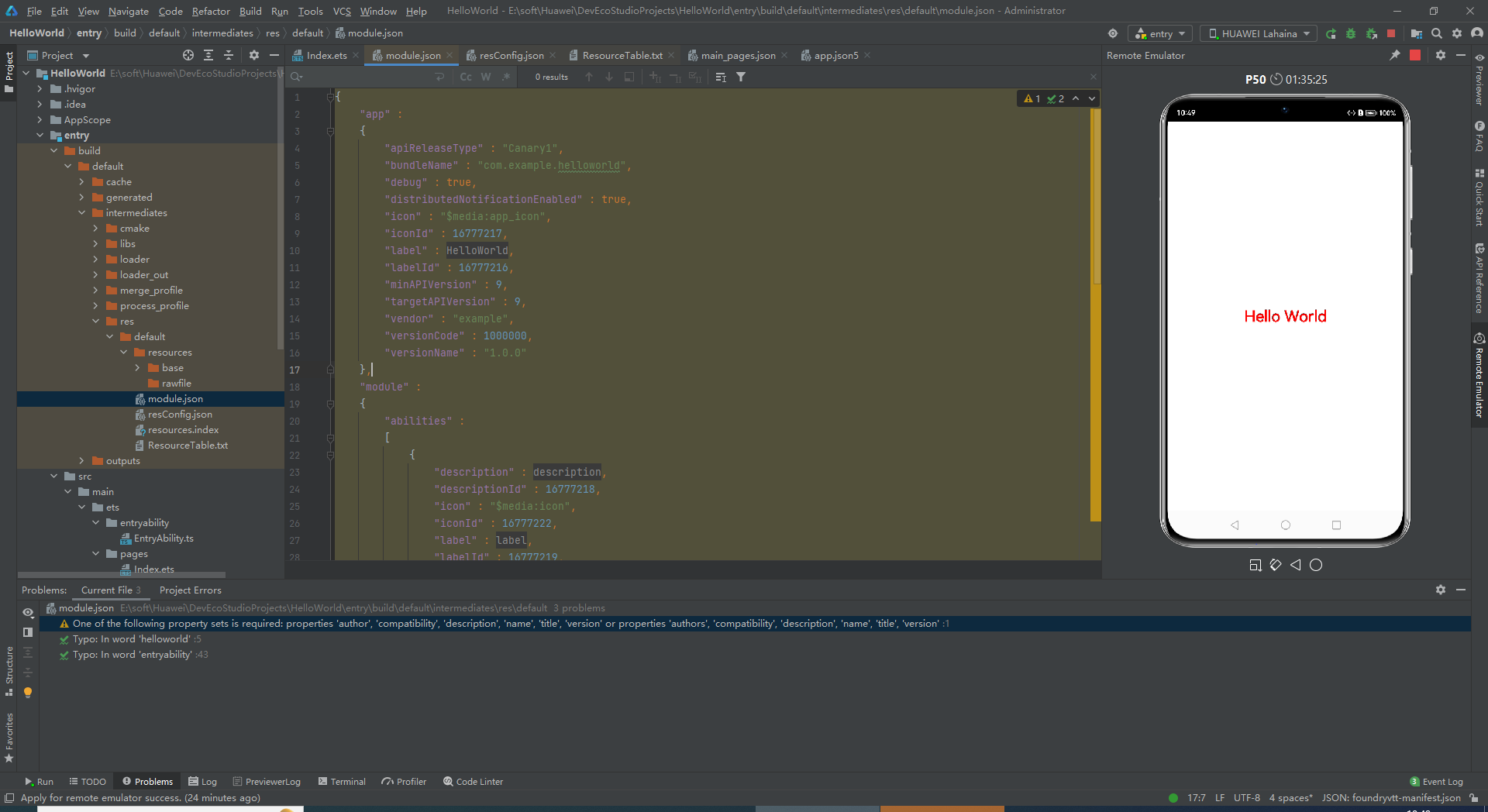
Task: Select resources.index in project tree
Action: point(183,430)
